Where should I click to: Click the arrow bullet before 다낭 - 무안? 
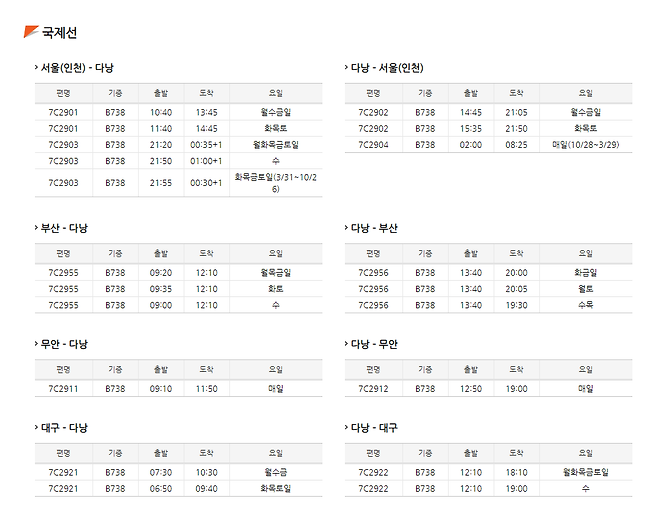[346, 344]
